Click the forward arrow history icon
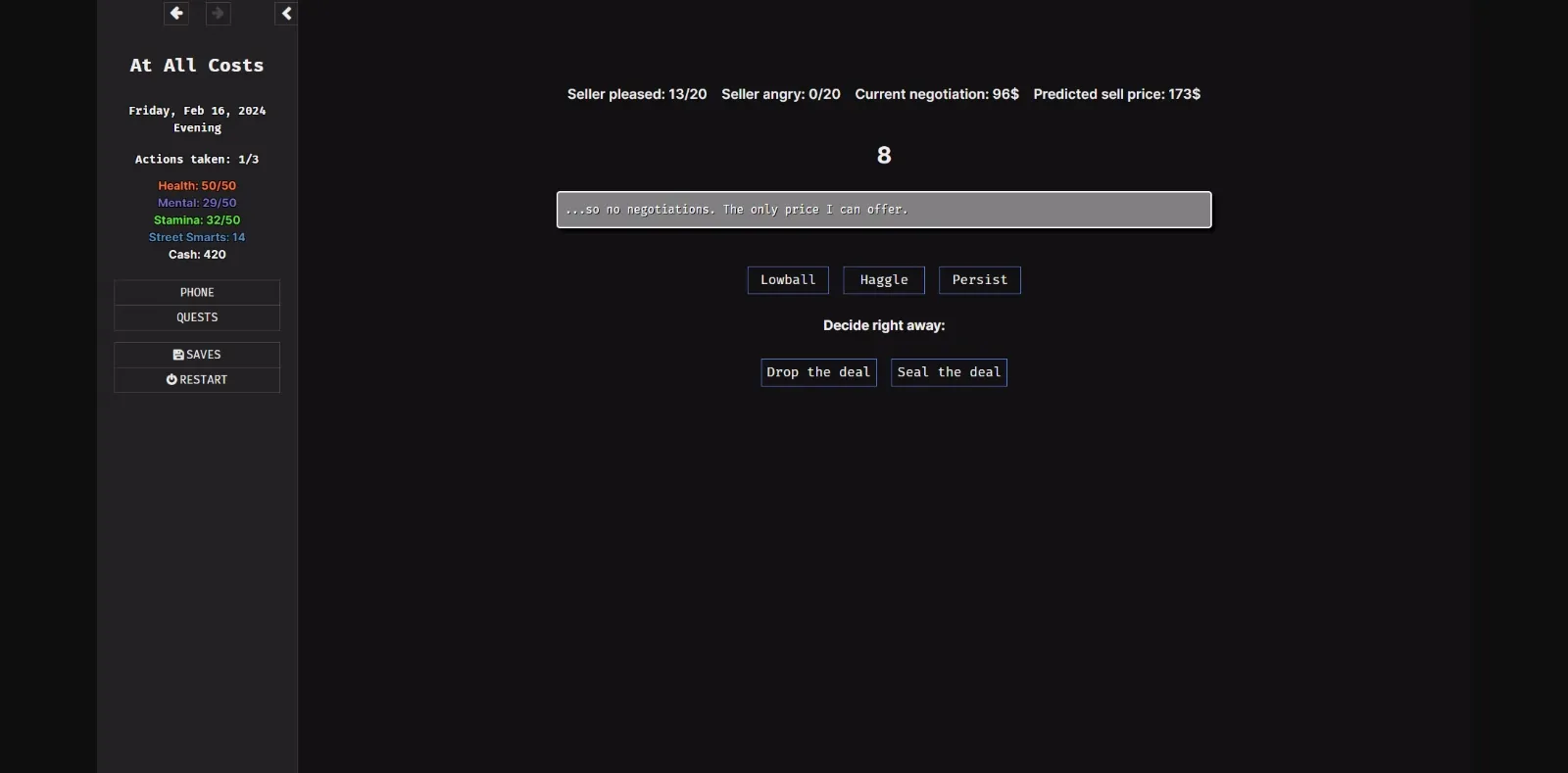 click(x=218, y=14)
